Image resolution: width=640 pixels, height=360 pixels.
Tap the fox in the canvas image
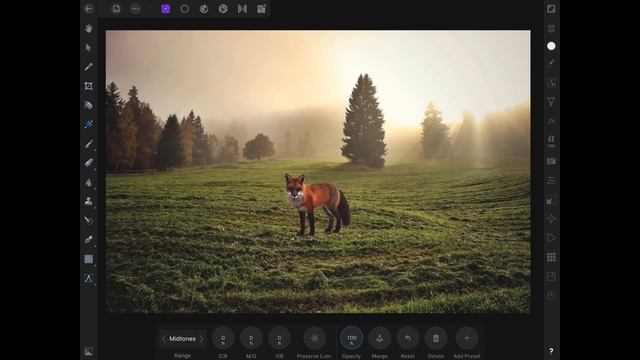(317, 204)
